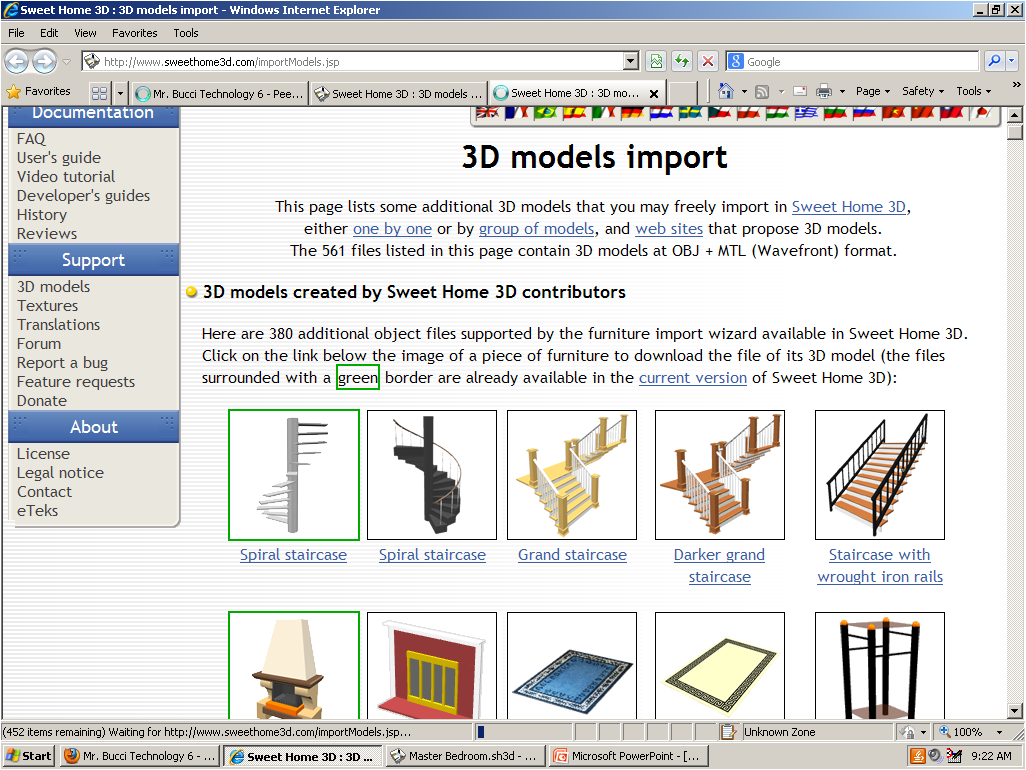Viewport: 1026px width, 770px height.
Task: Go forward with the Forward arrow button
Action: [x=44, y=61]
